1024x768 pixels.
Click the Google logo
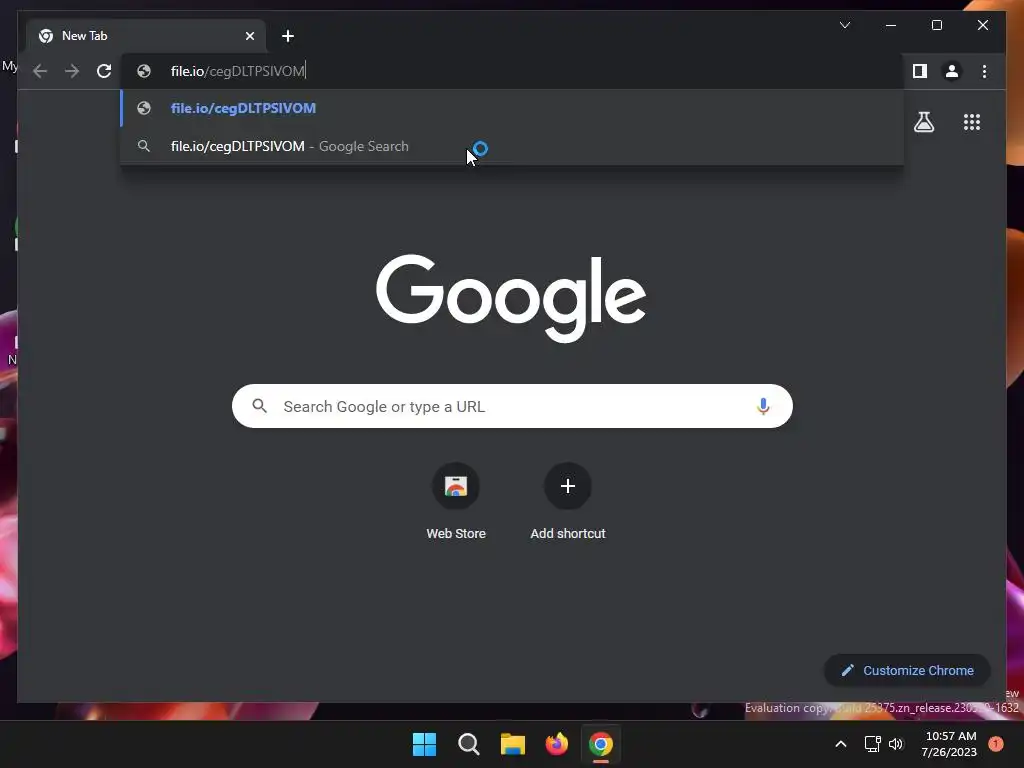click(511, 298)
